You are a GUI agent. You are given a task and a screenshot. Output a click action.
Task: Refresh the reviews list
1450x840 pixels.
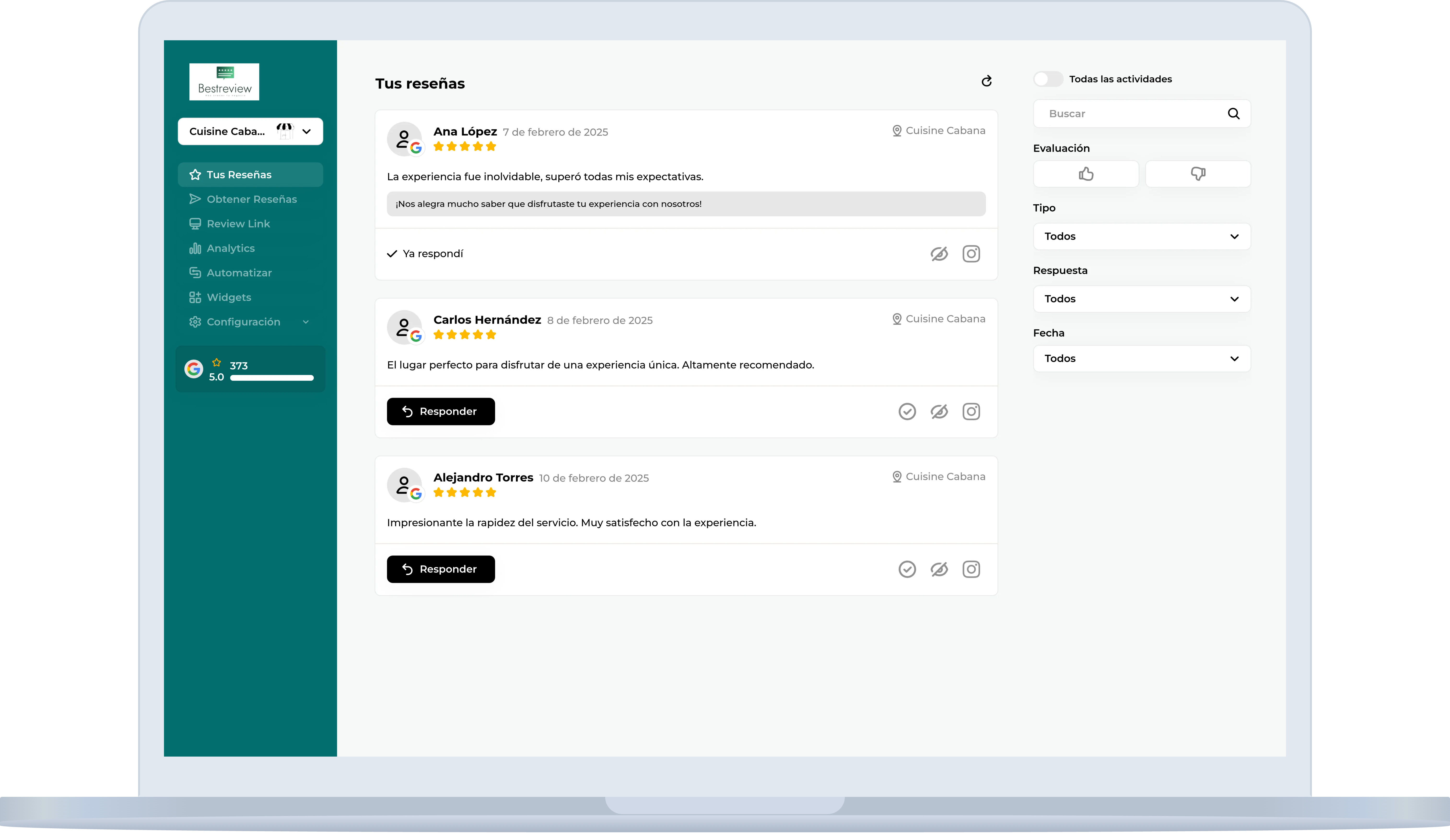(x=986, y=81)
